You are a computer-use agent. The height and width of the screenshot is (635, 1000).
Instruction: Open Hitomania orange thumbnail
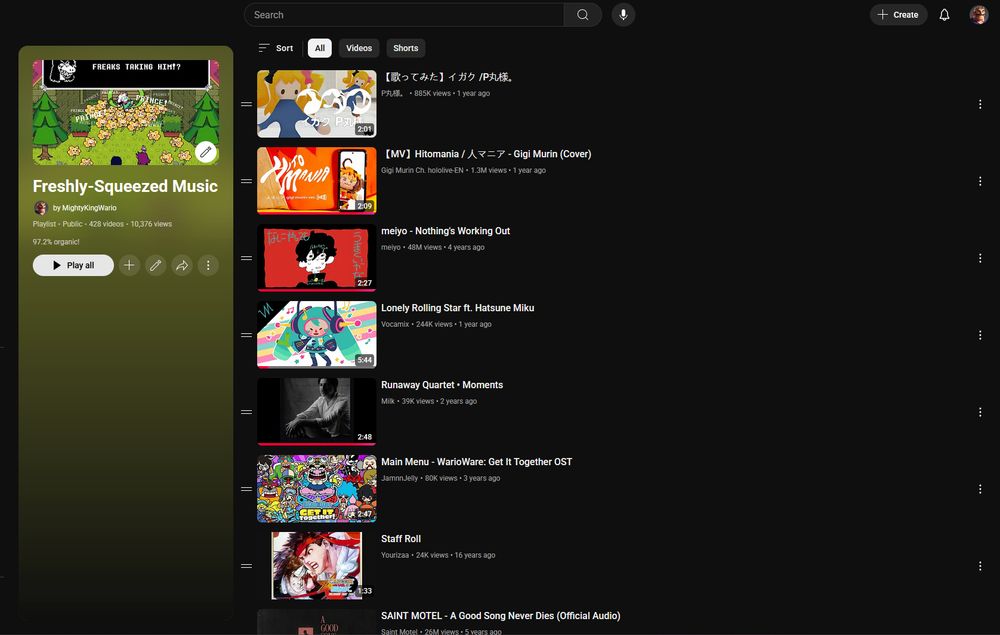[x=316, y=180]
